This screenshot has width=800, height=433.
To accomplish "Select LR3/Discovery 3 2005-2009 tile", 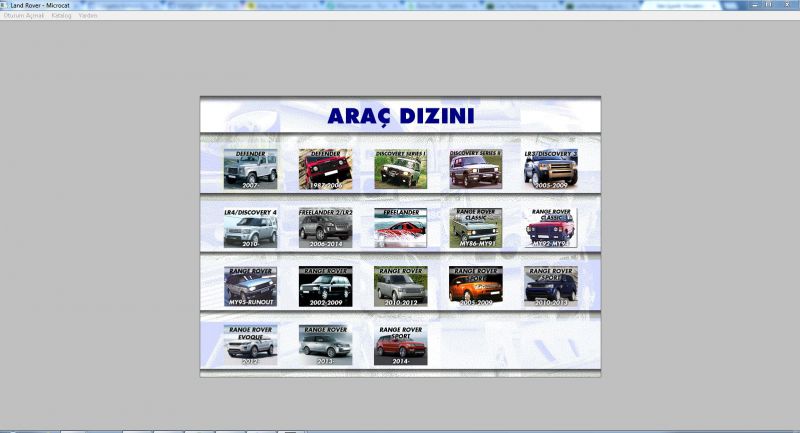I will [551, 169].
